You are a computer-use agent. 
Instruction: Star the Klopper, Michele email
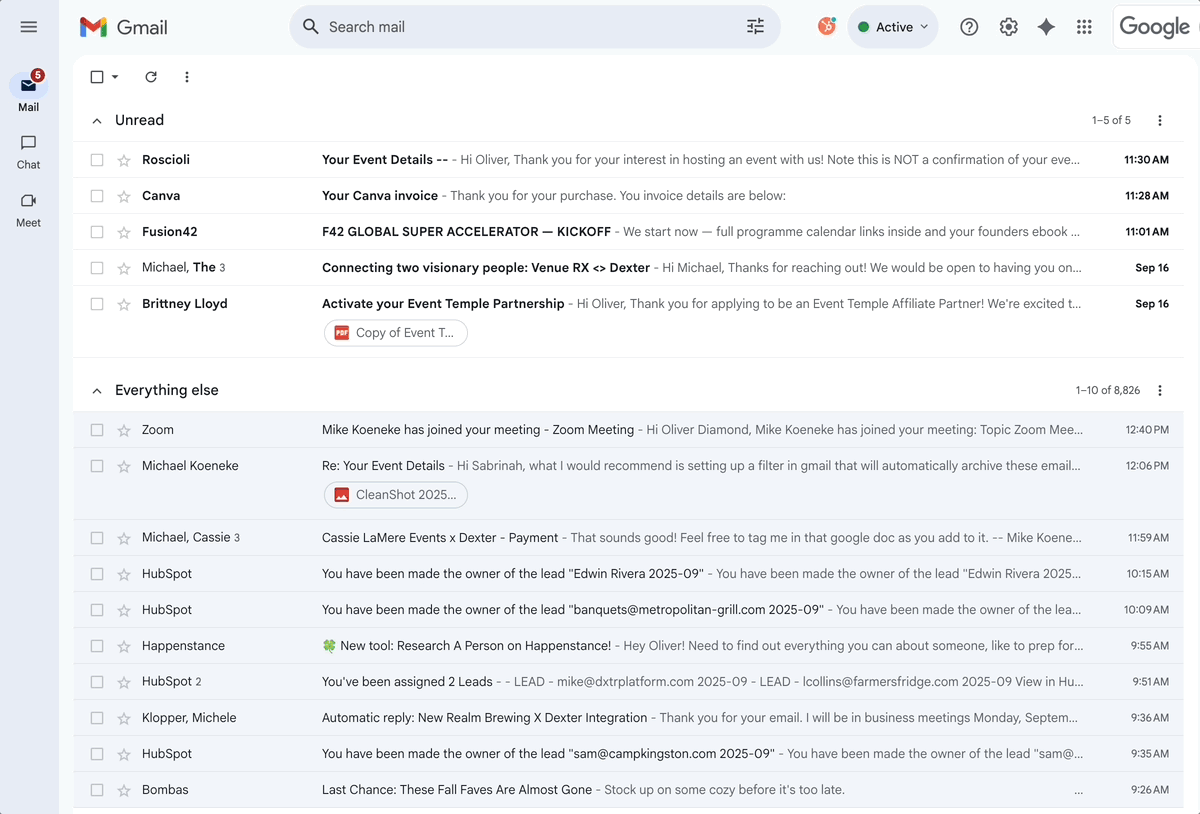click(124, 718)
